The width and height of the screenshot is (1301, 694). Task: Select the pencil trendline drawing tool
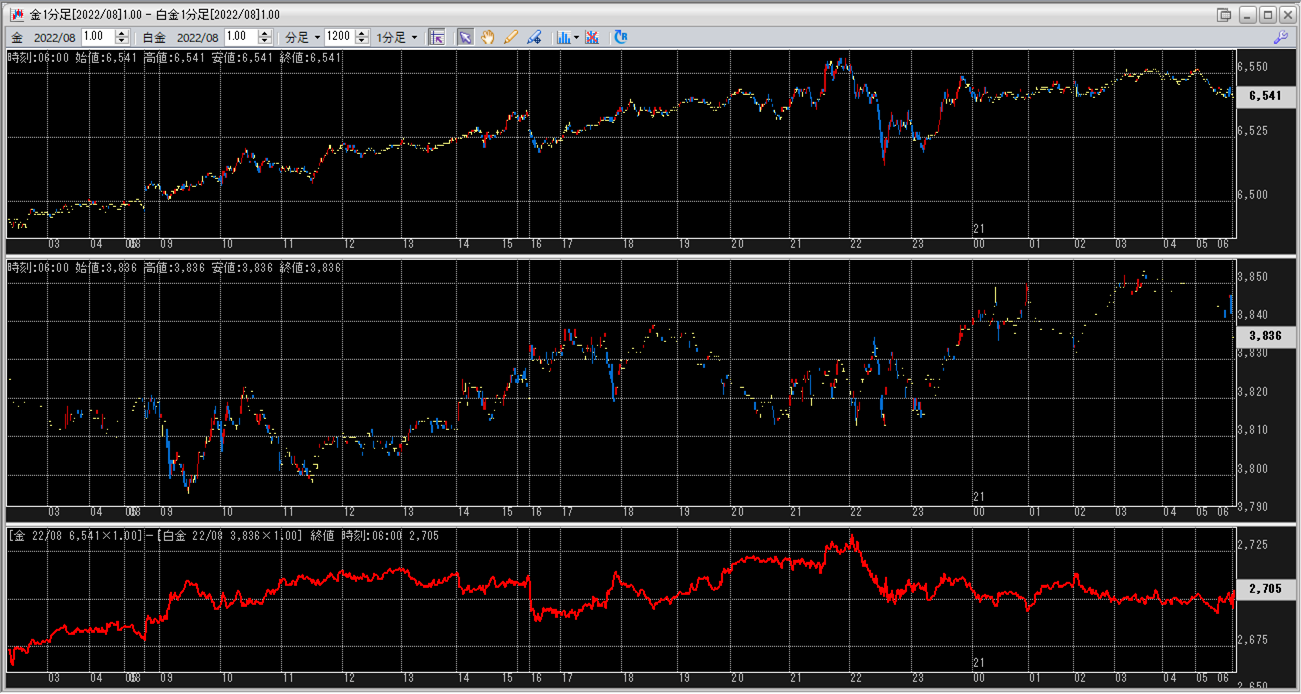tap(511, 37)
